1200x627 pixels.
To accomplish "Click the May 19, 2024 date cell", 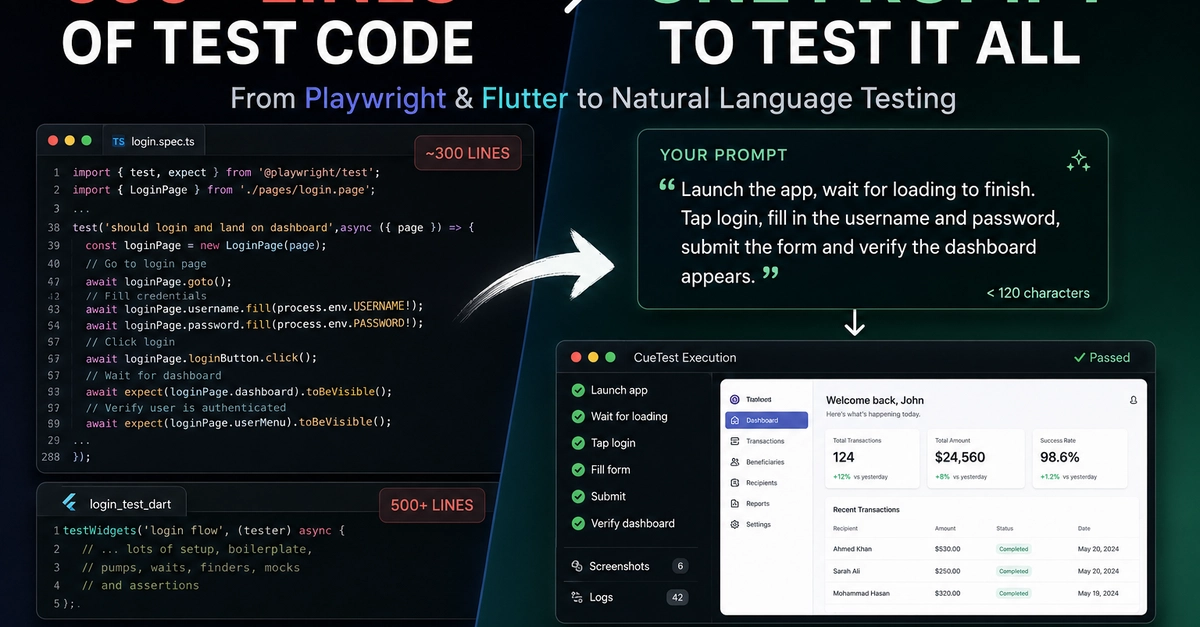I will tap(1096, 593).
